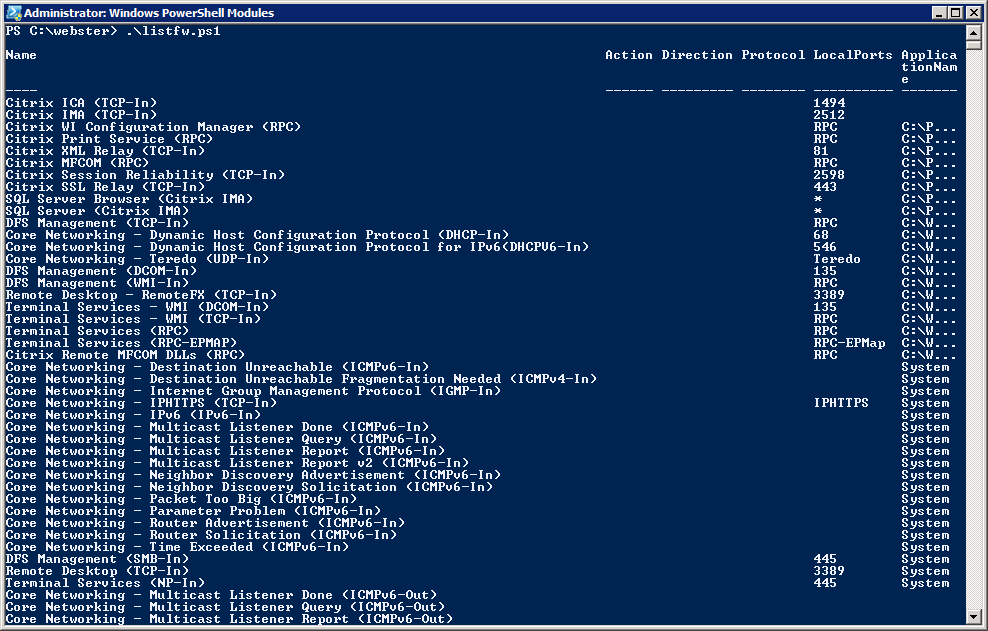This screenshot has height=631, width=988.
Task: Click the Teredo local port value
Action: [x=837, y=259]
